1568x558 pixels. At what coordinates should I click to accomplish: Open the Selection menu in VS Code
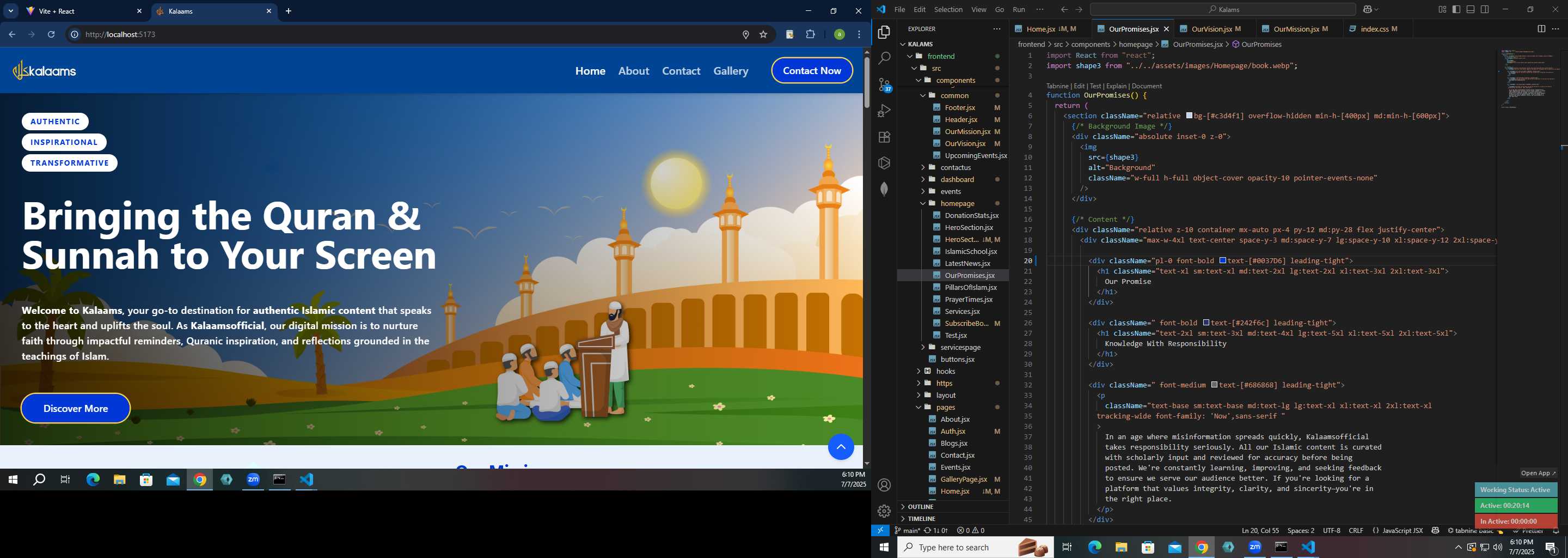pyautogui.click(x=948, y=9)
